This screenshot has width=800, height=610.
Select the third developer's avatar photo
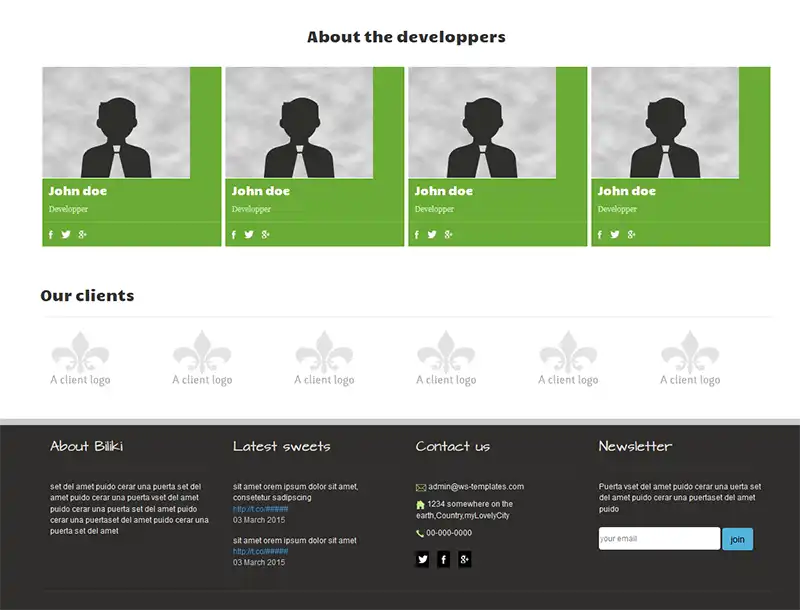[482, 123]
